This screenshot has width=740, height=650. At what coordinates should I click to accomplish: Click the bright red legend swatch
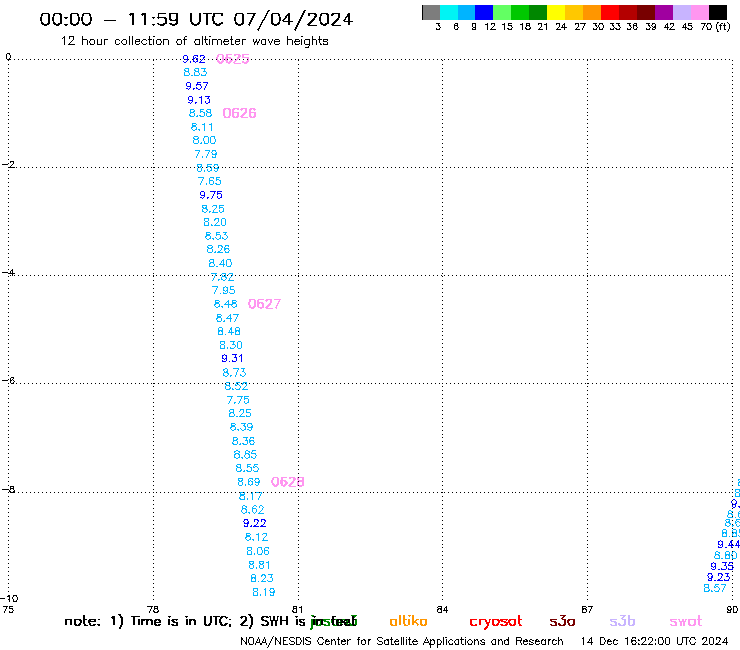coord(610,12)
